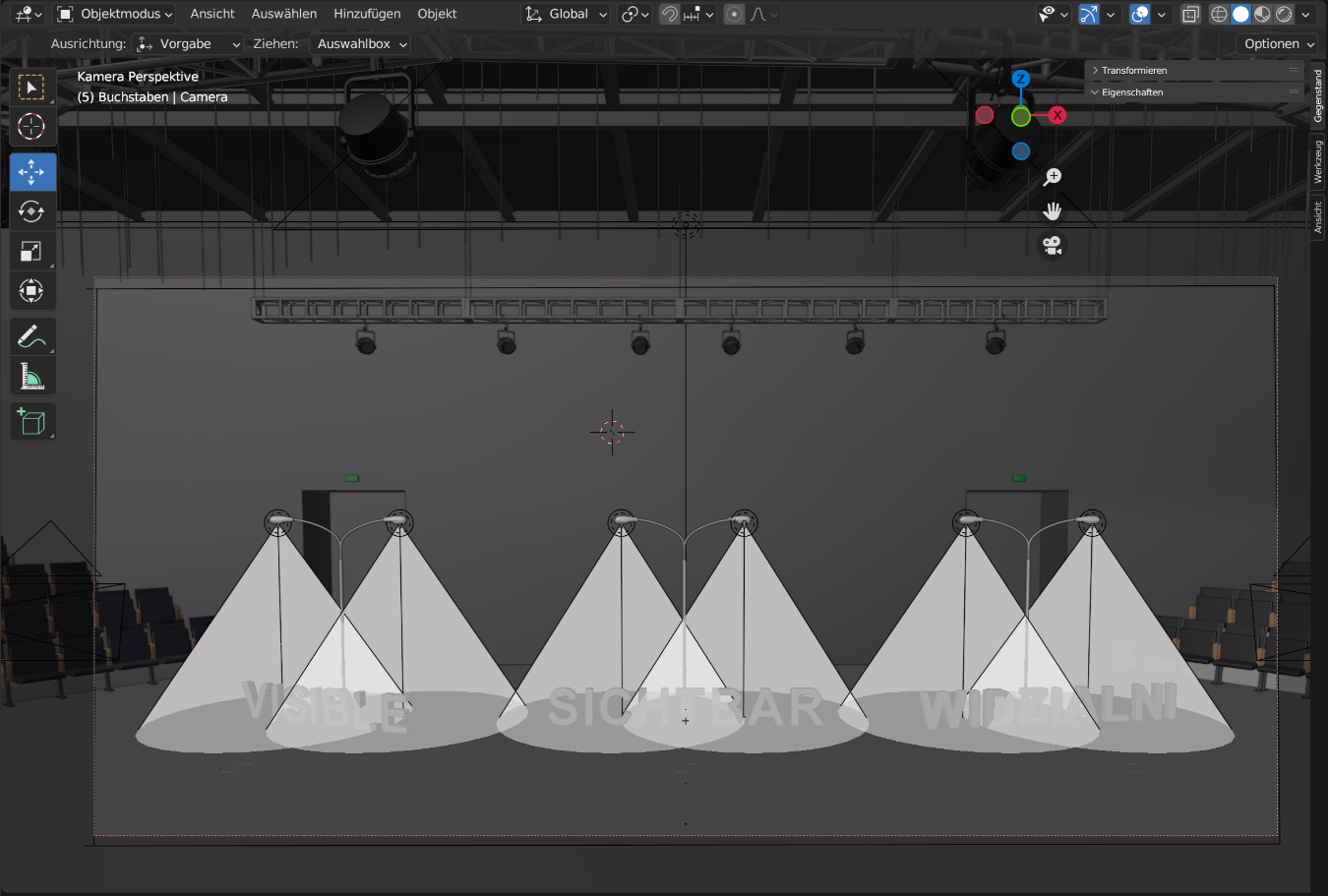Toggle snapping magnet in header
This screenshot has width=1328, height=896.
coord(669,15)
